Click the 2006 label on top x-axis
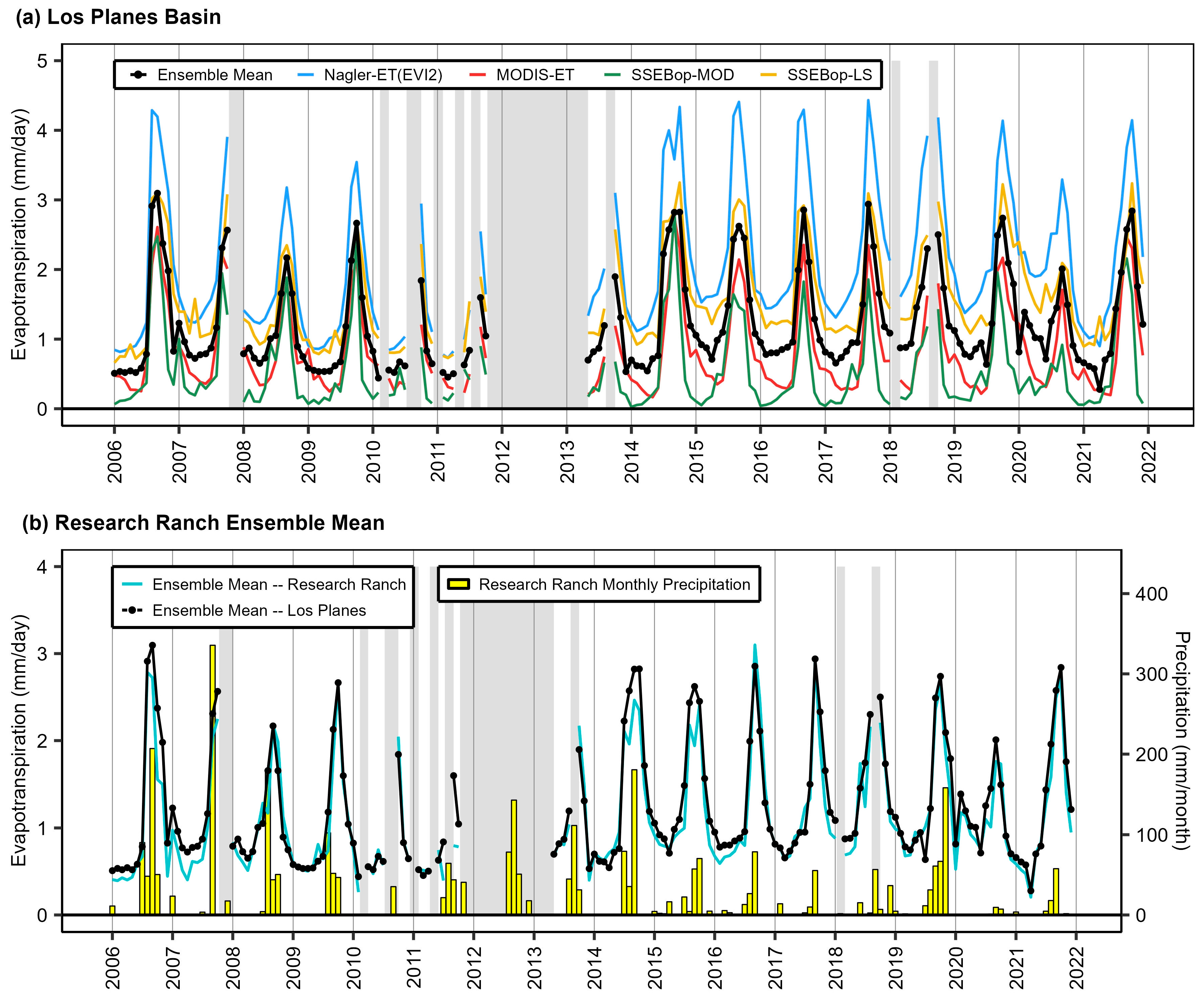Image resolution: width=1204 pixels, height=1001 pixels. tap(115, 461)
